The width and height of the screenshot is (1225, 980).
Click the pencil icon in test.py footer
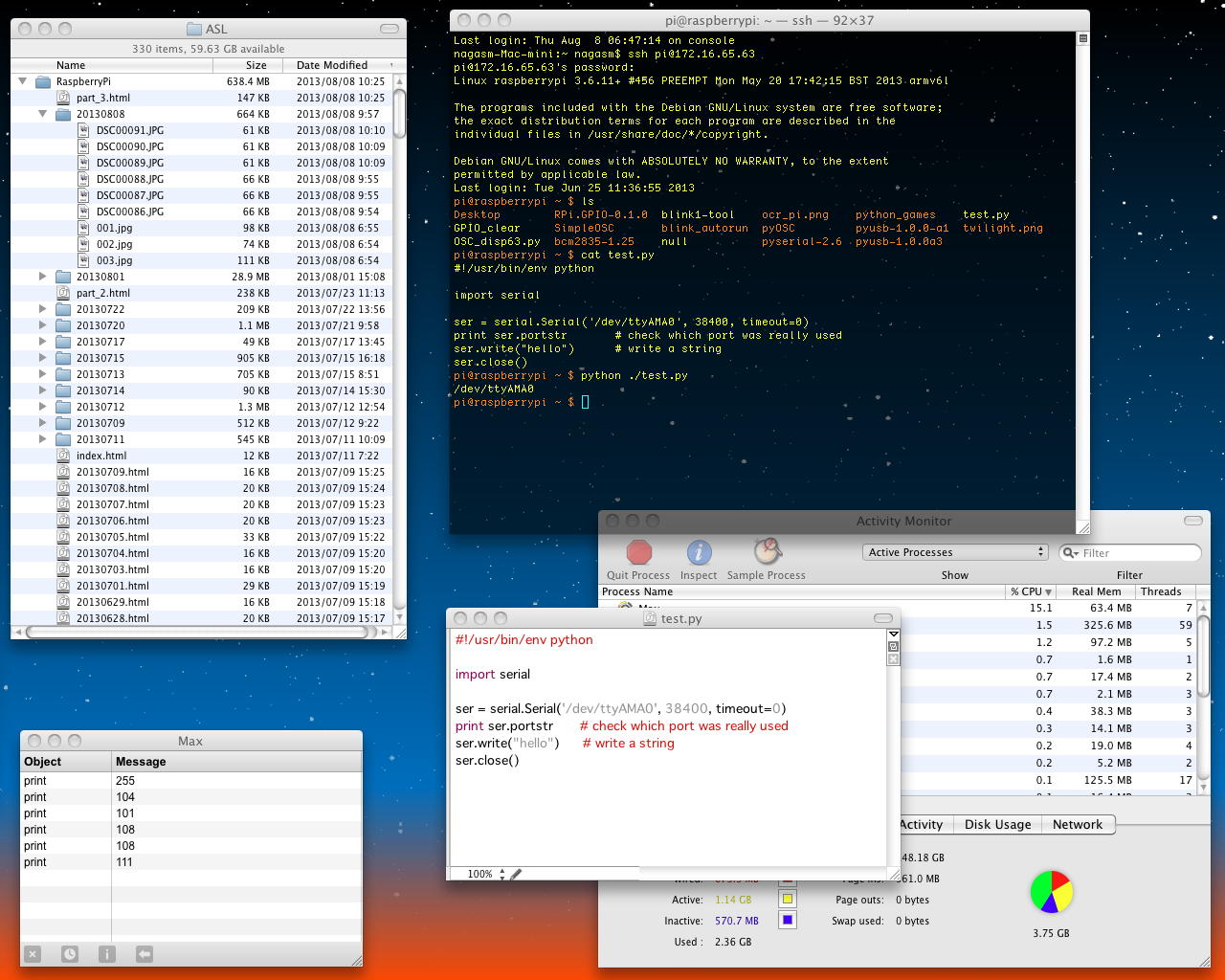click(516, 874)
